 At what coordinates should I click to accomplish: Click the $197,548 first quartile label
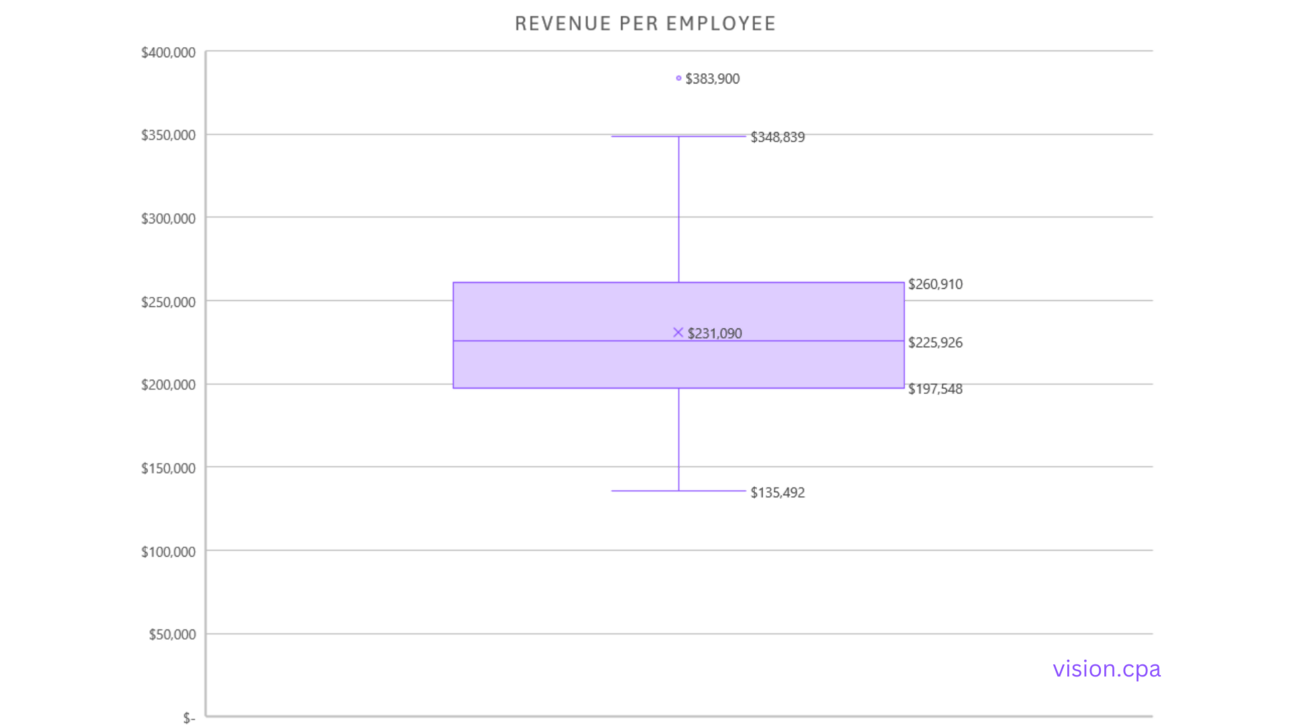click(935, 389)
